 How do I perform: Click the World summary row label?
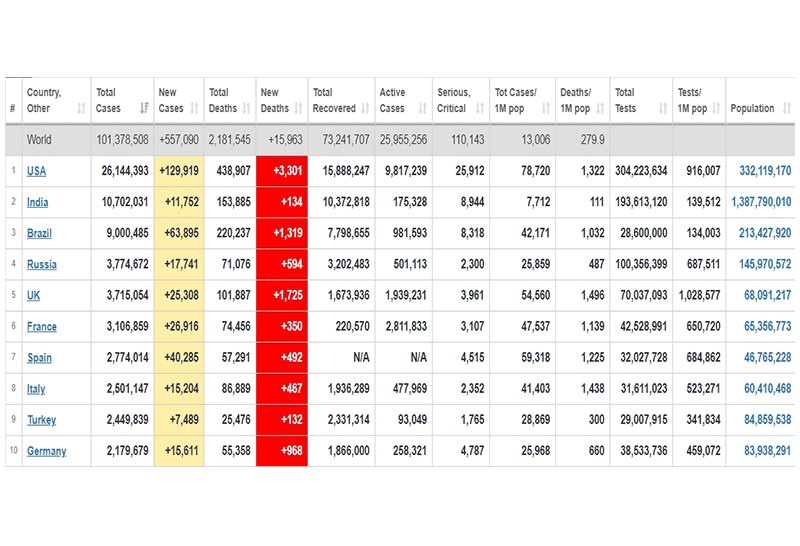tap(39, 140)
